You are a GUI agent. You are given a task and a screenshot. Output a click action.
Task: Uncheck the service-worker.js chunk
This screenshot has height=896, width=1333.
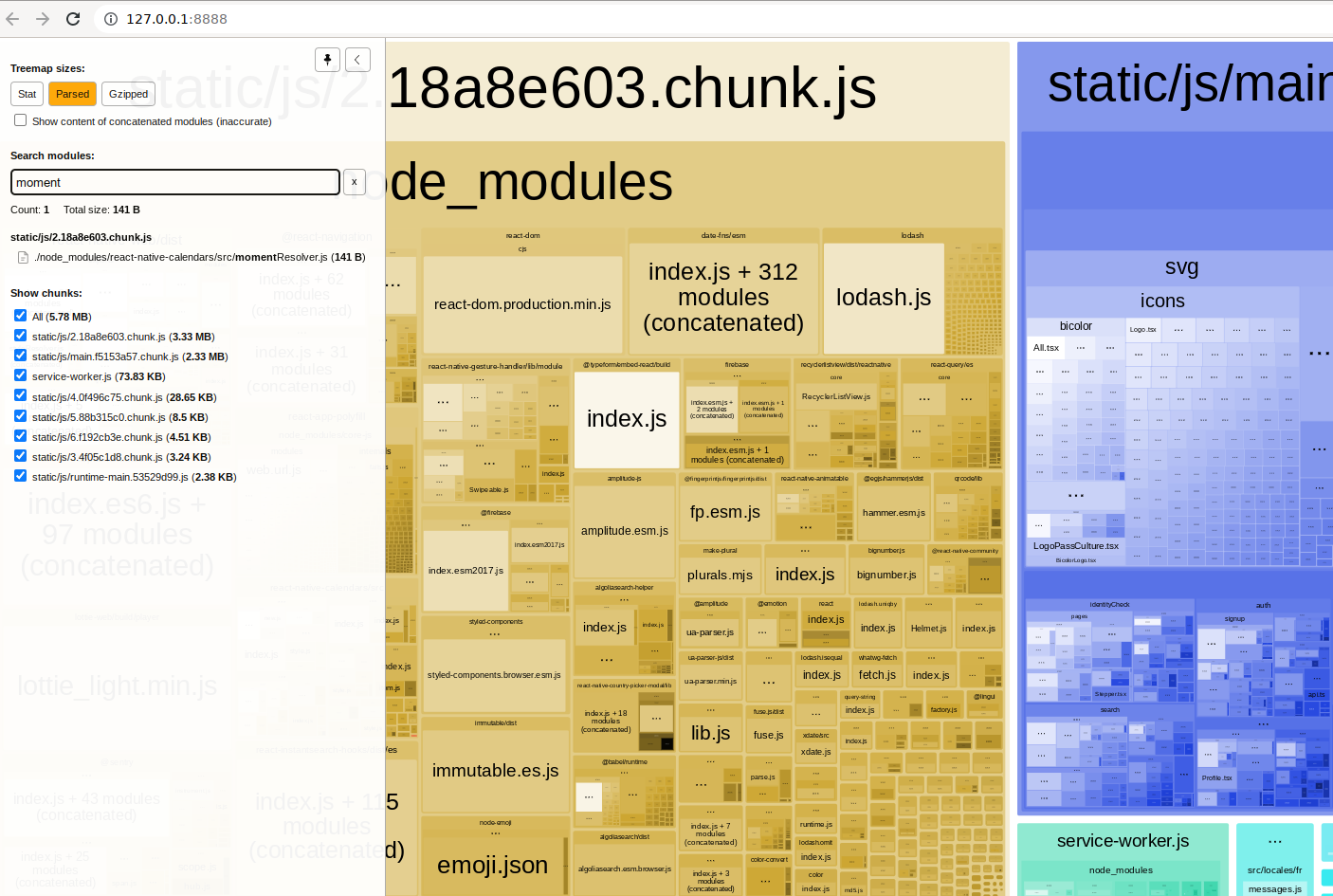click(x=20, y=376)
